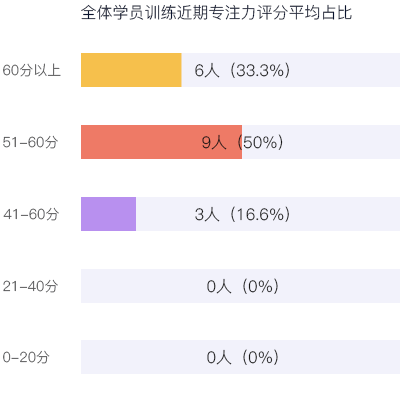
Task: Click the chart title 全体学员训练近期专注力评分平均占比
Action: pos(216,13)
